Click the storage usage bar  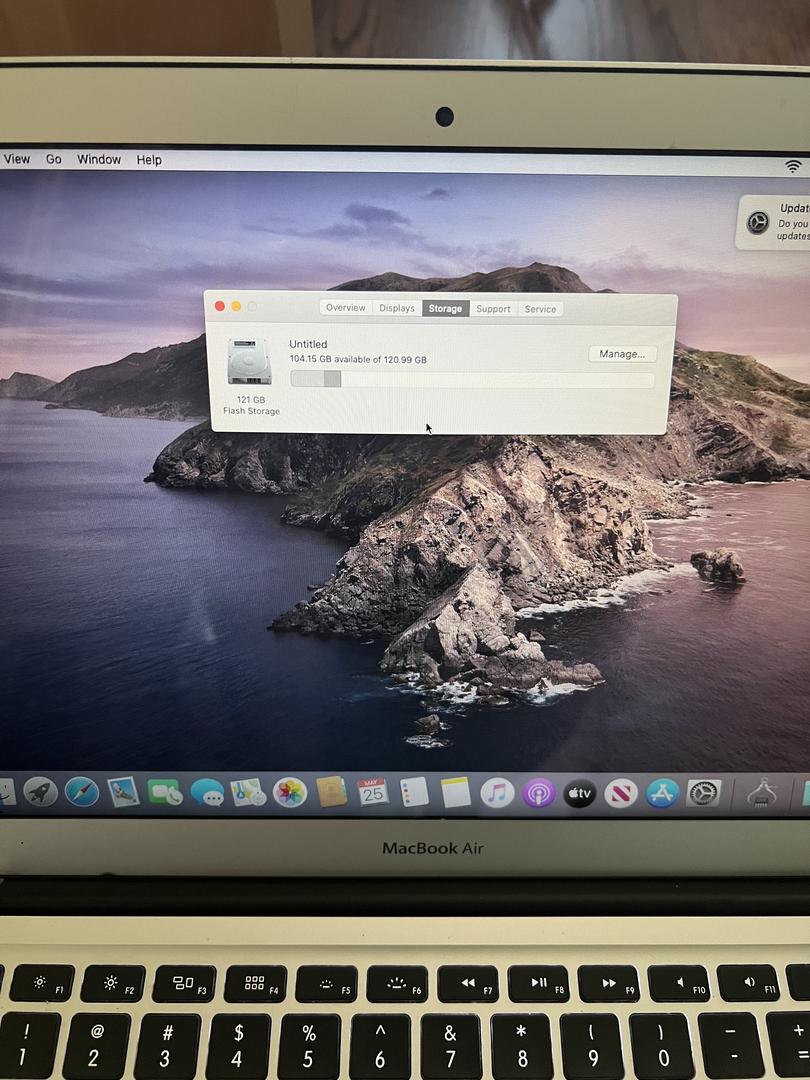[x=472, y=380]
